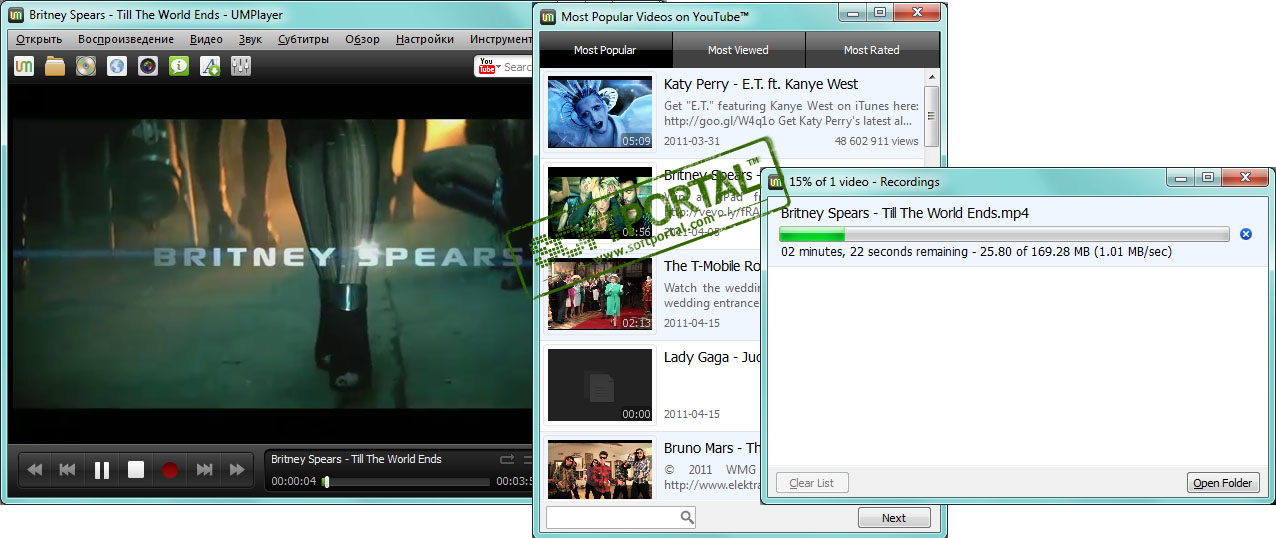Open the Открыть menu

[39, 40]
